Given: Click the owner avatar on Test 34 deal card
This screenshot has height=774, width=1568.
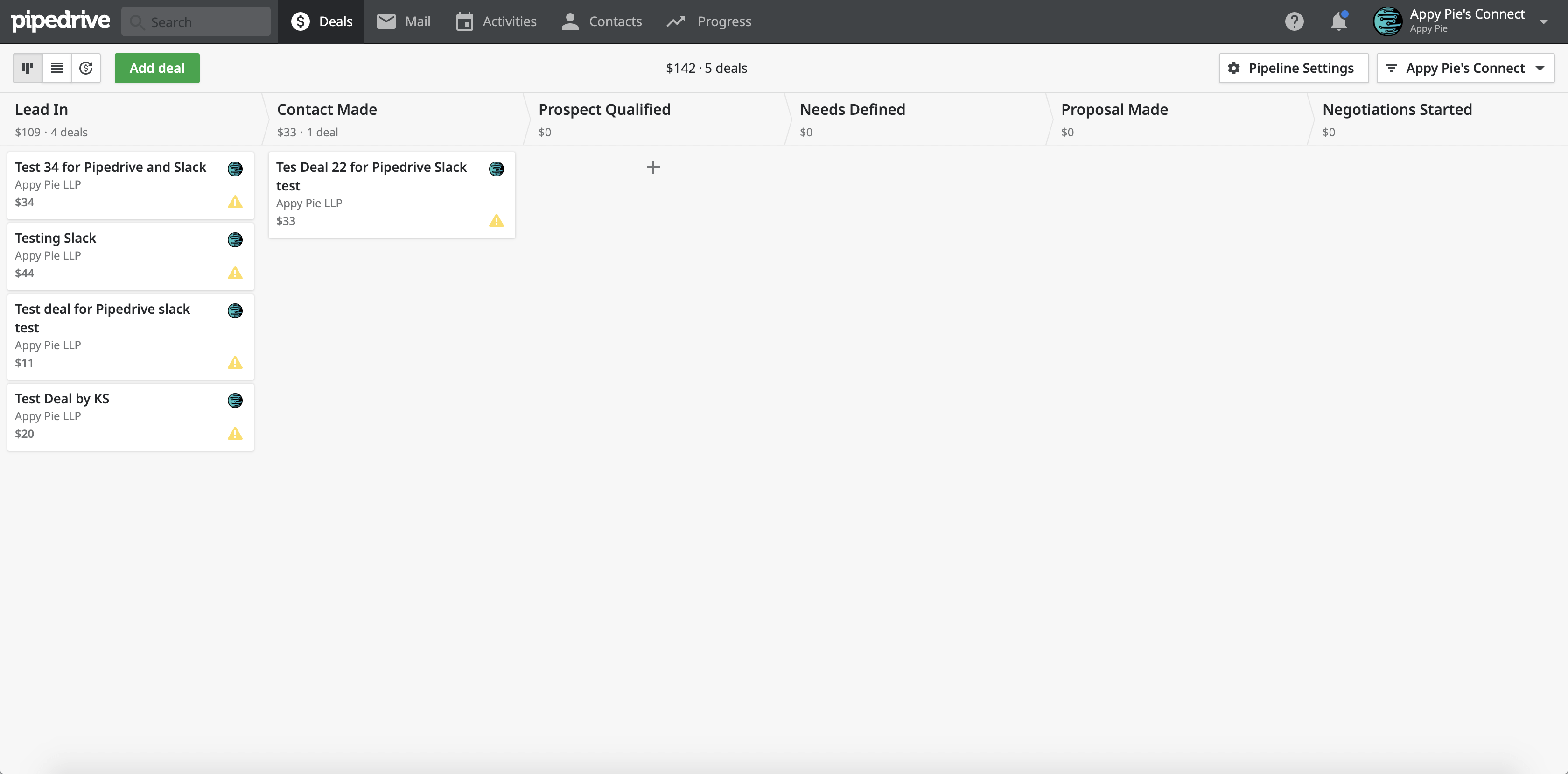Looking at the screenshot, I should 236,169.
